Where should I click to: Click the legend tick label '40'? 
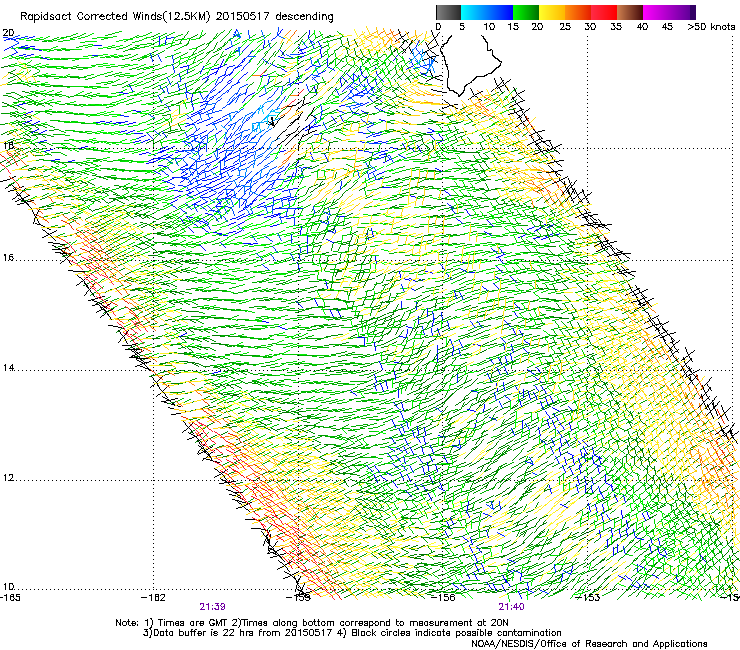pyautogui.click(x=642, y=26)
